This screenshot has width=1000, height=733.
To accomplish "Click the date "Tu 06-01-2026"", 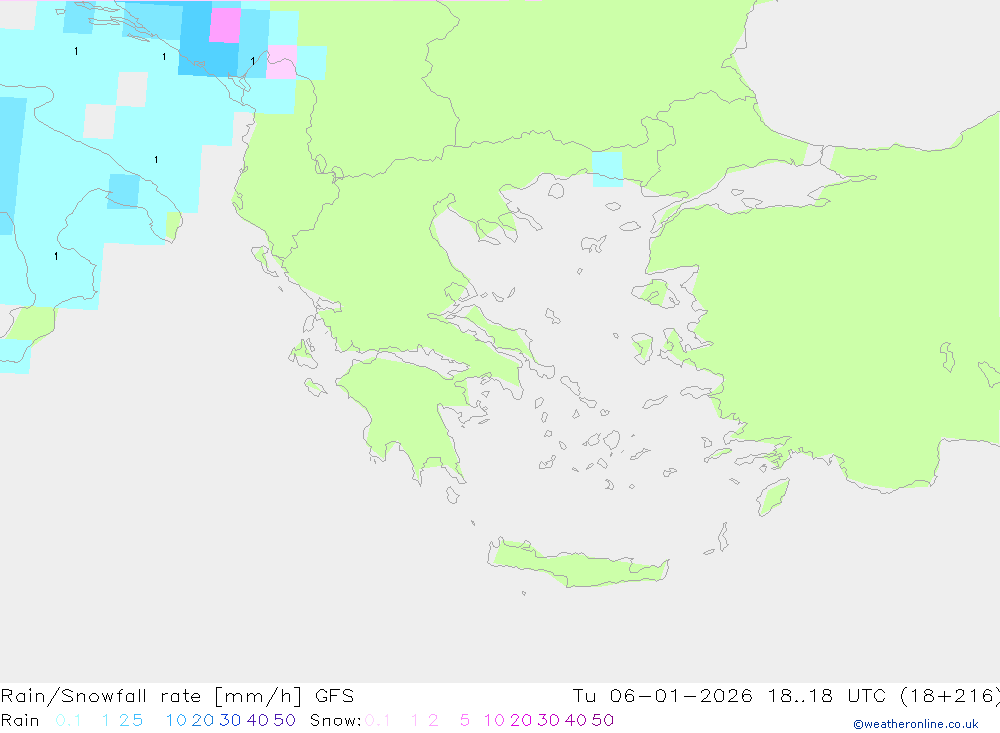I will pyautogui.click(x=662, y=696).
